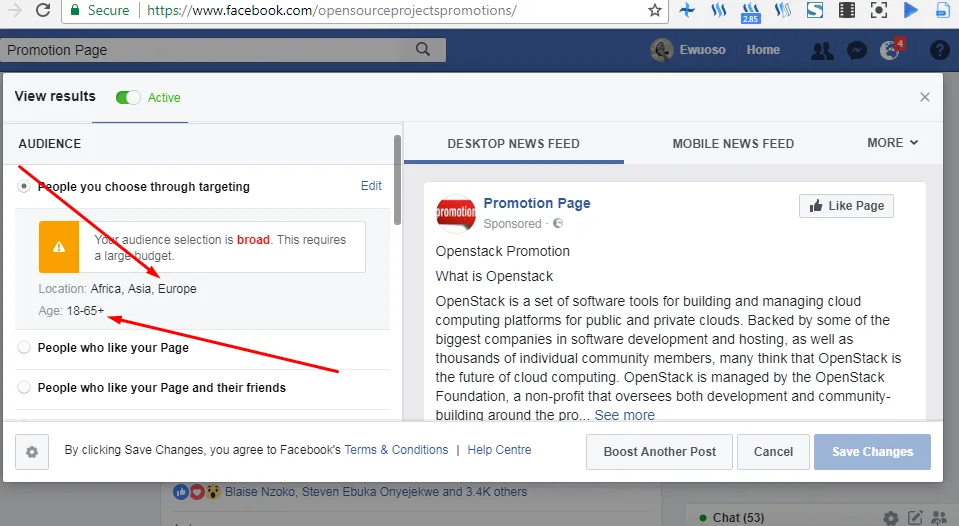This screenshot has height=526, width=959.
Task: Open the Facebook help question mark icon
Action: tap(939, 50)
